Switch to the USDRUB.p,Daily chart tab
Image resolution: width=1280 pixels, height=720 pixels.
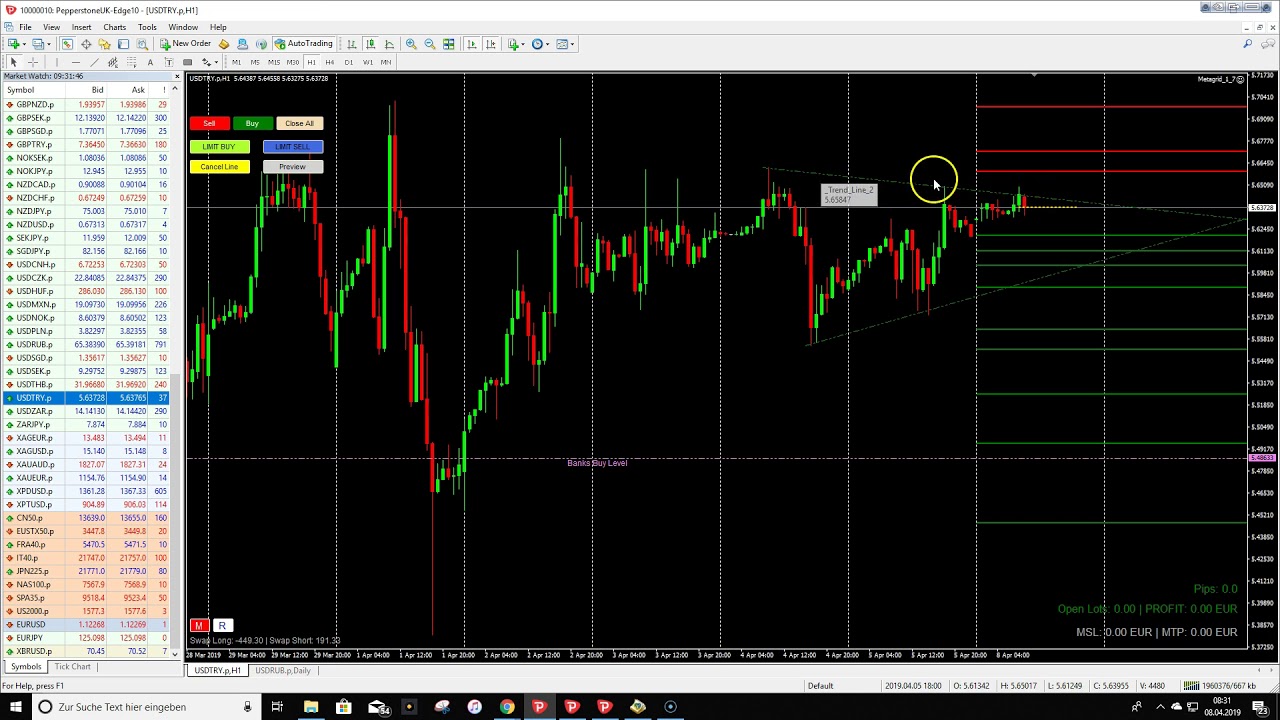point(283,670)
